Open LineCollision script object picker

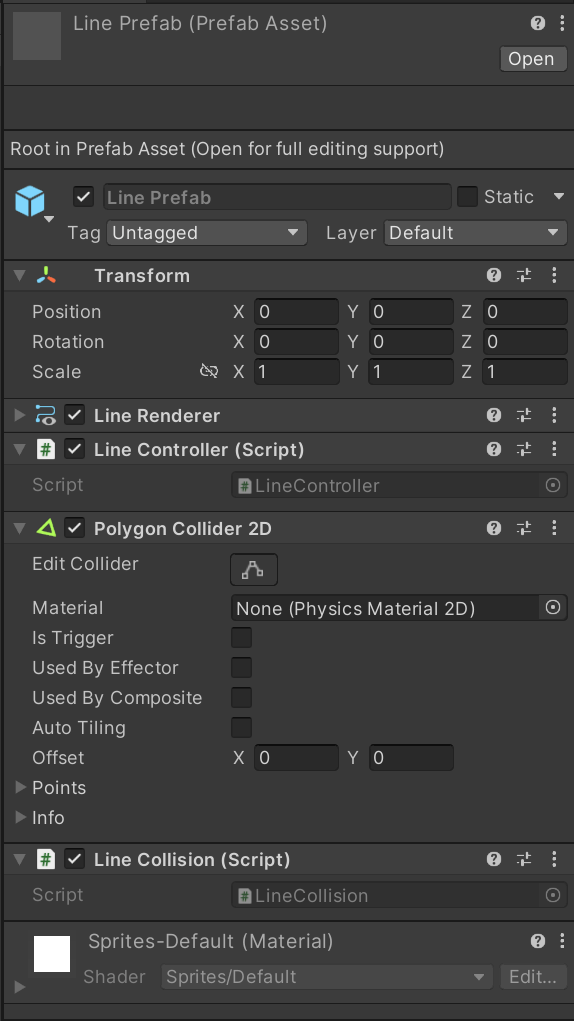point(553,895)
